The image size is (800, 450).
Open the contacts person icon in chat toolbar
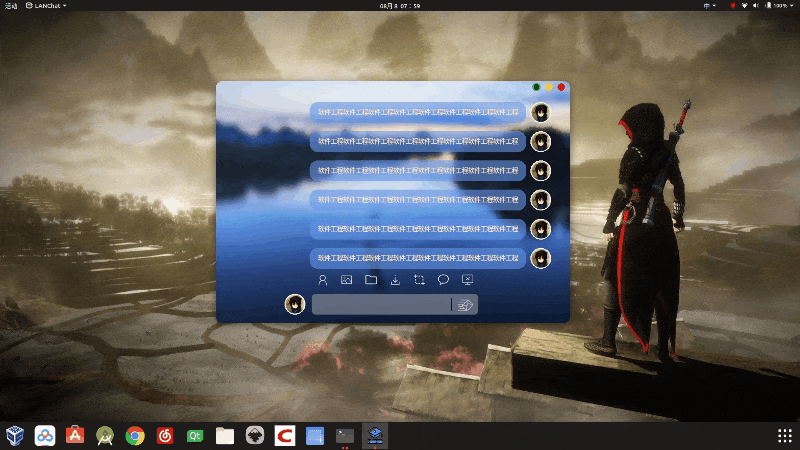point(322,280)
